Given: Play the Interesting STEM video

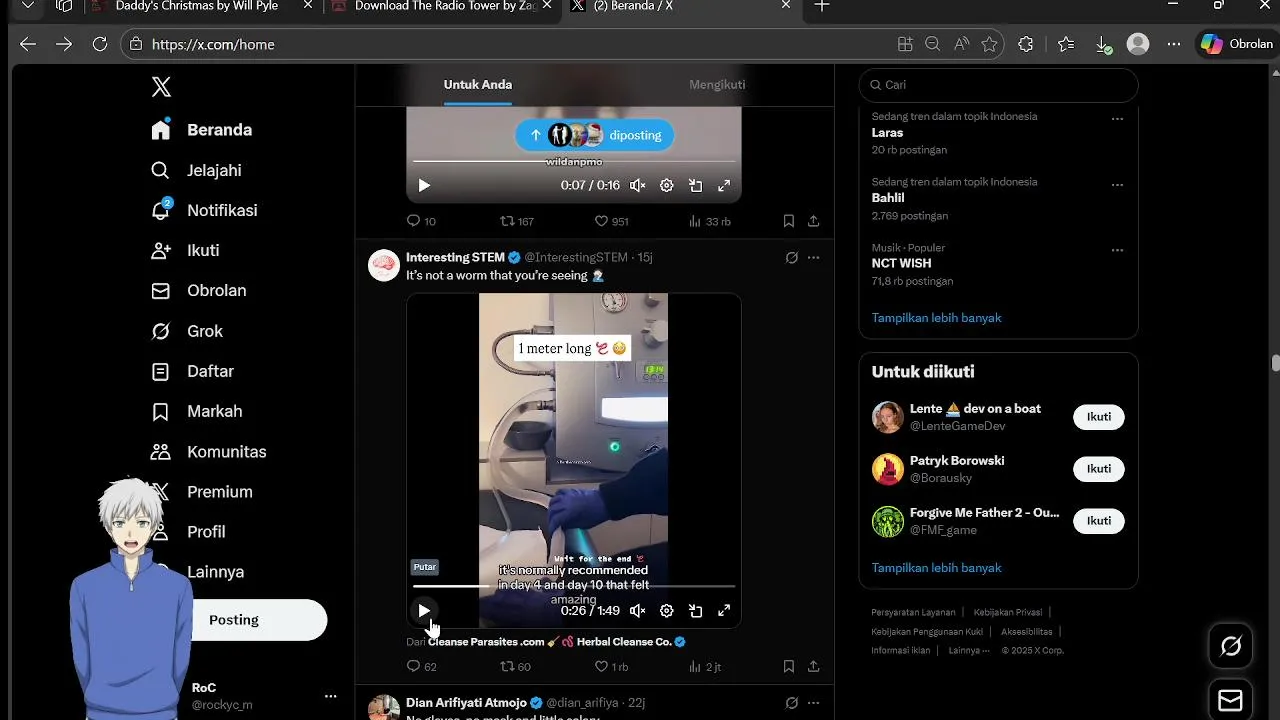Looking at the screenshot, I should [x=424, y=610].
